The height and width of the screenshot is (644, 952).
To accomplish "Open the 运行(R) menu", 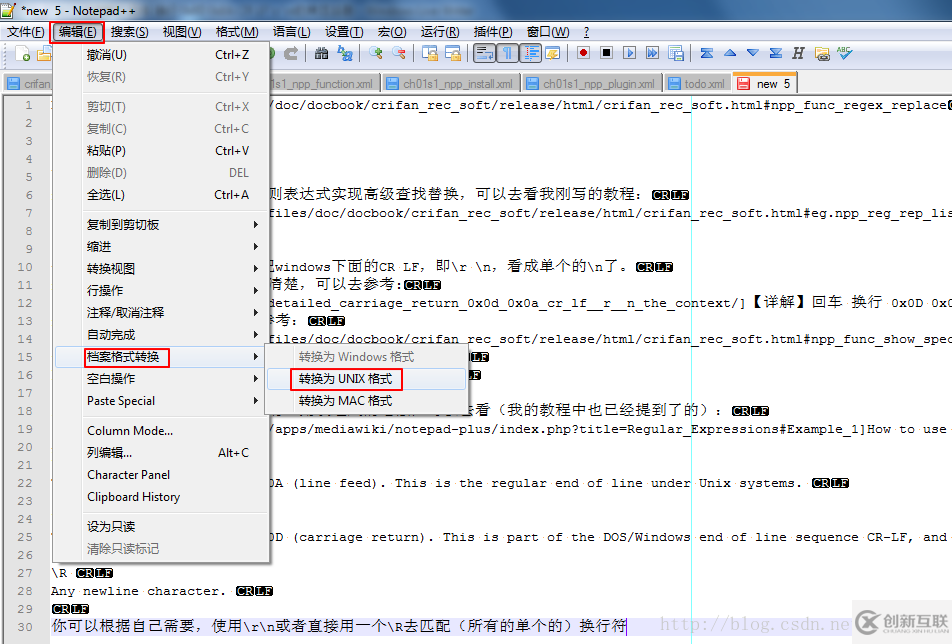I will tap(440, 32).
